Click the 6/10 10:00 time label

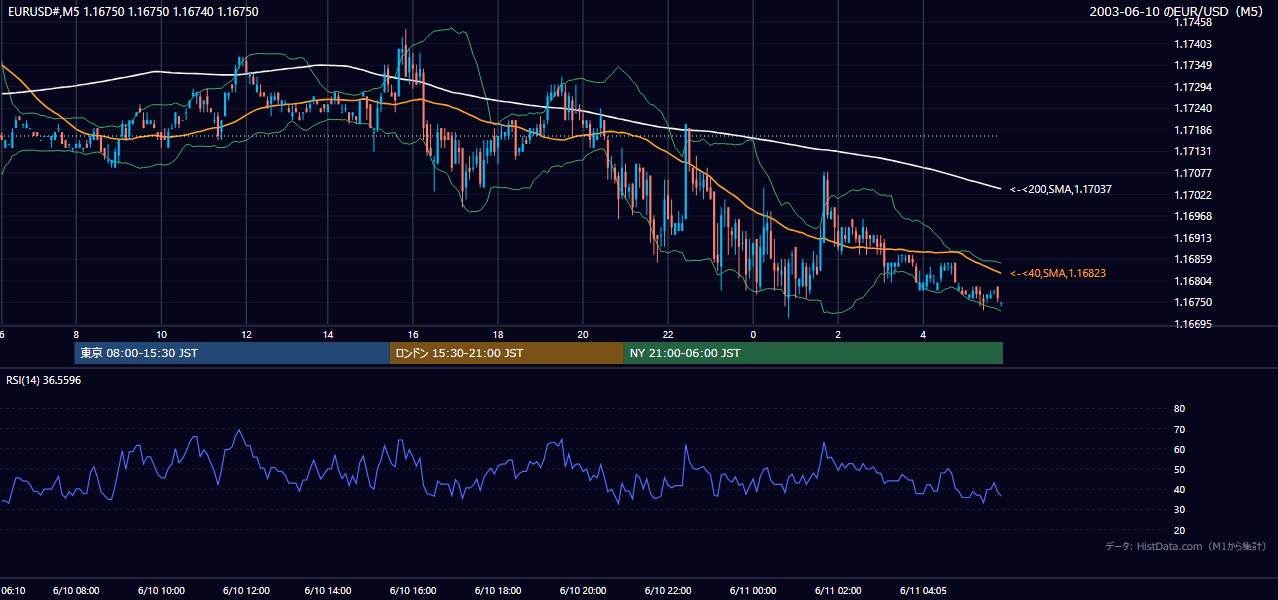click(x=161, y=590)
